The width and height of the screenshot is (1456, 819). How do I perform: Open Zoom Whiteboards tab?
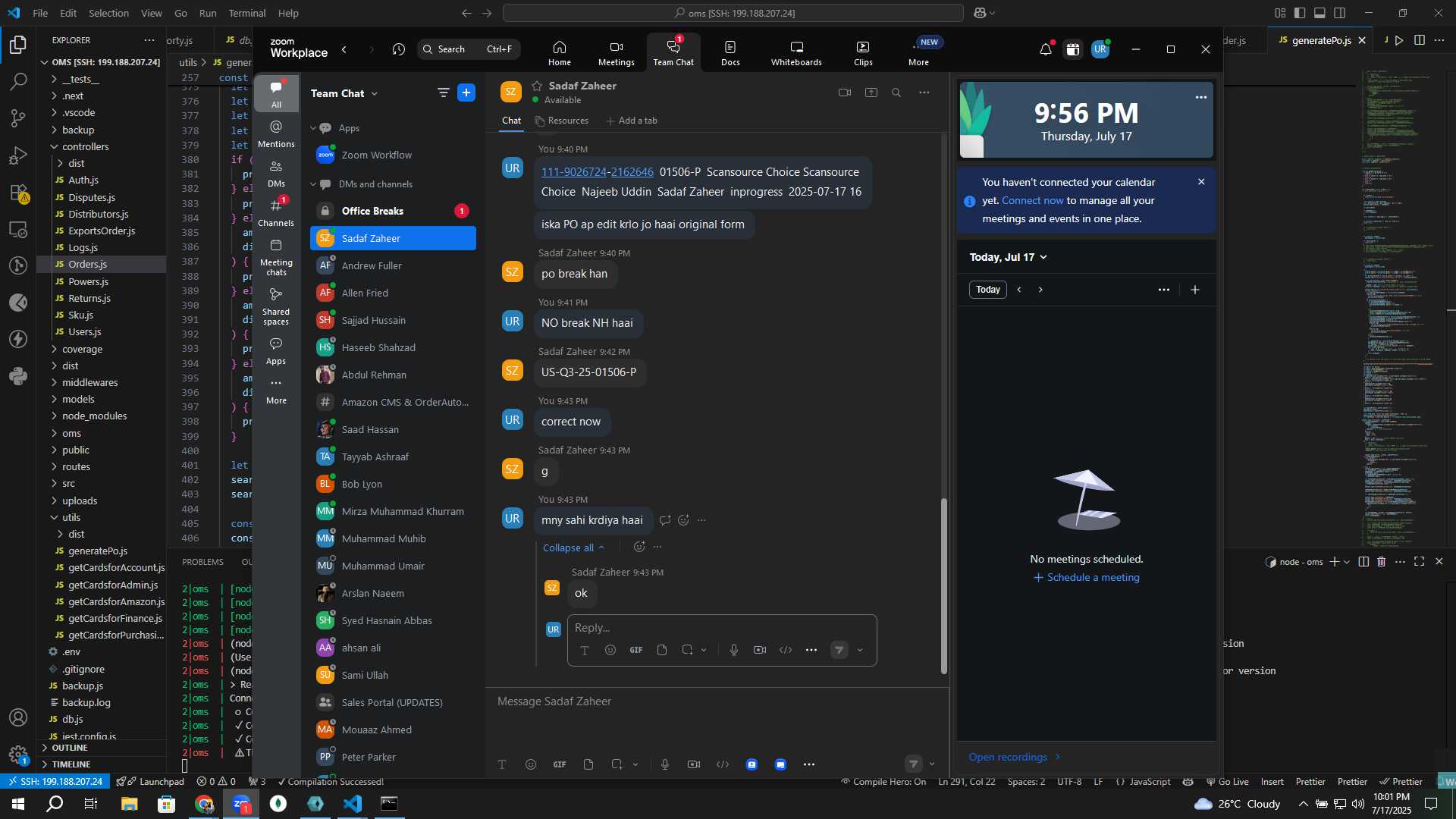[x=796, y=52]
